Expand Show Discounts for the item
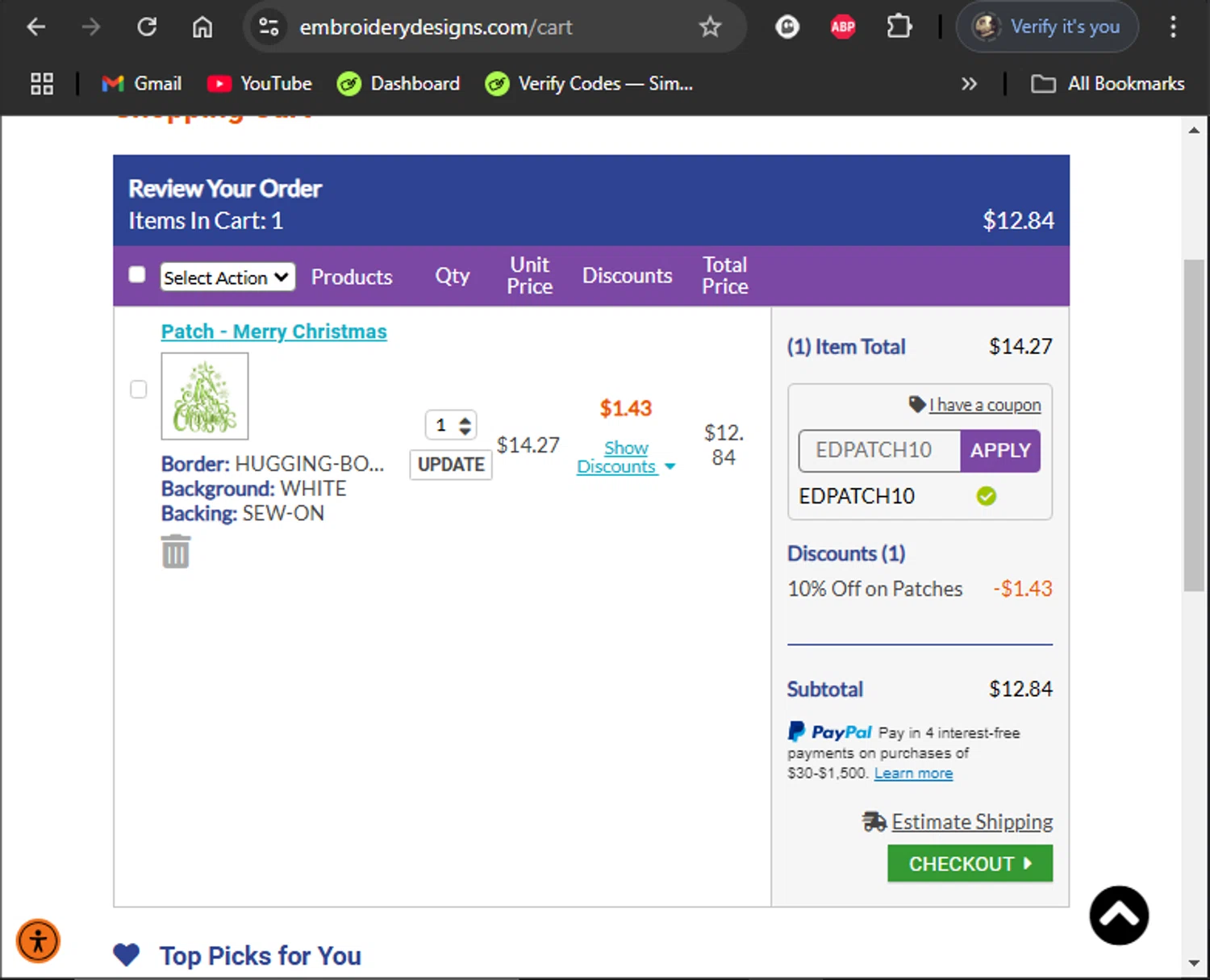 coord(626,457)
